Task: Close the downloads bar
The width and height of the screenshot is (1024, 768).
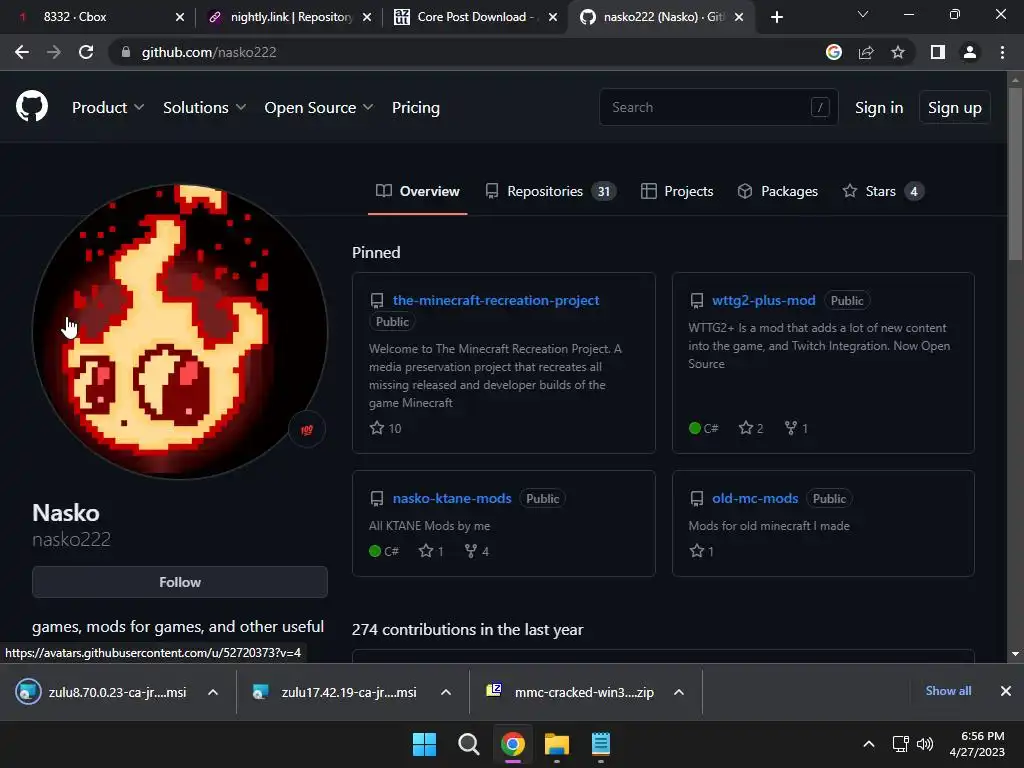Action: click(1006, 691)
